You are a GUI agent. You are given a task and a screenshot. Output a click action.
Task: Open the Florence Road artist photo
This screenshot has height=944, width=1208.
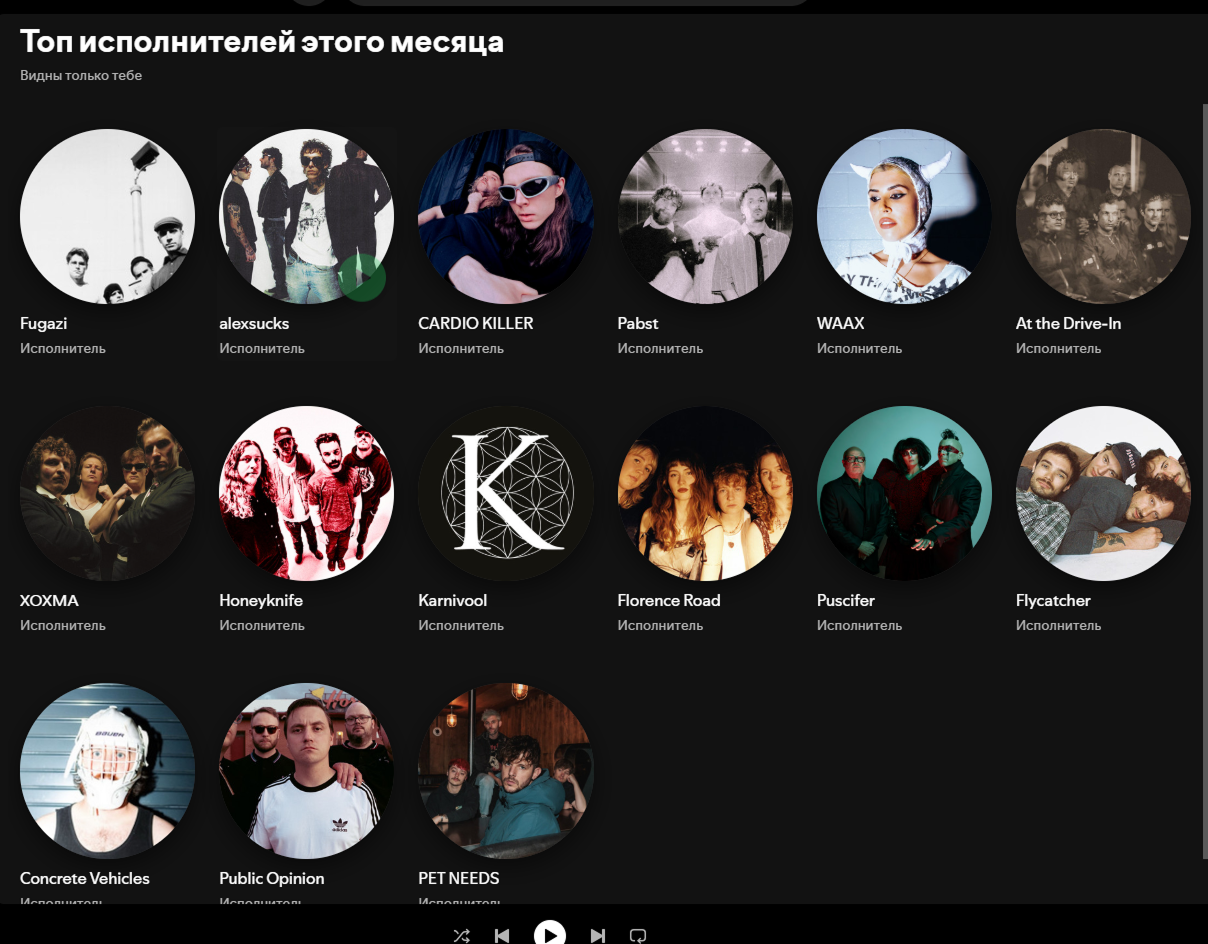tap(705, 493)
